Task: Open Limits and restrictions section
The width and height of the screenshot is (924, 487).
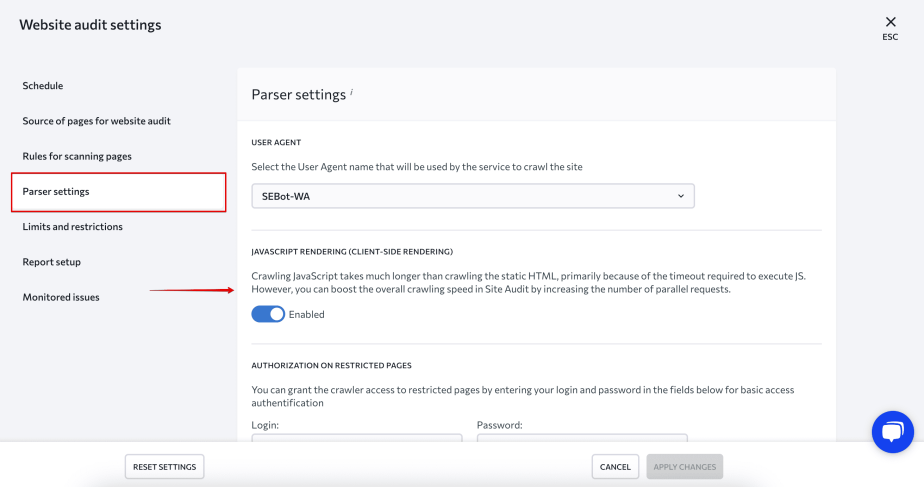Action: click(72, 226)
